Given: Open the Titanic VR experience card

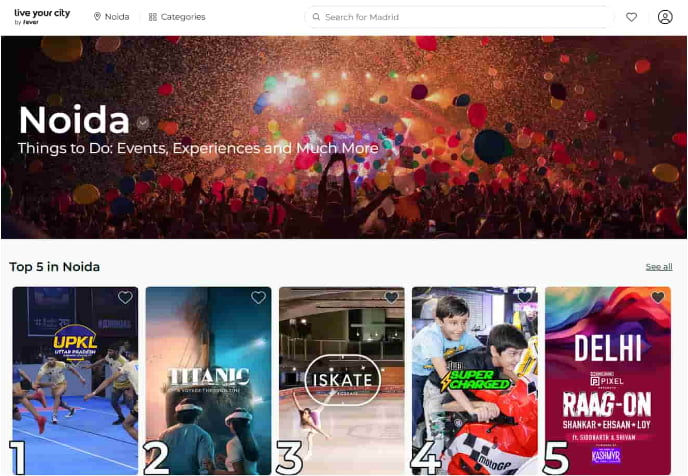Looking at the screenshot, I should click(208, 380).
